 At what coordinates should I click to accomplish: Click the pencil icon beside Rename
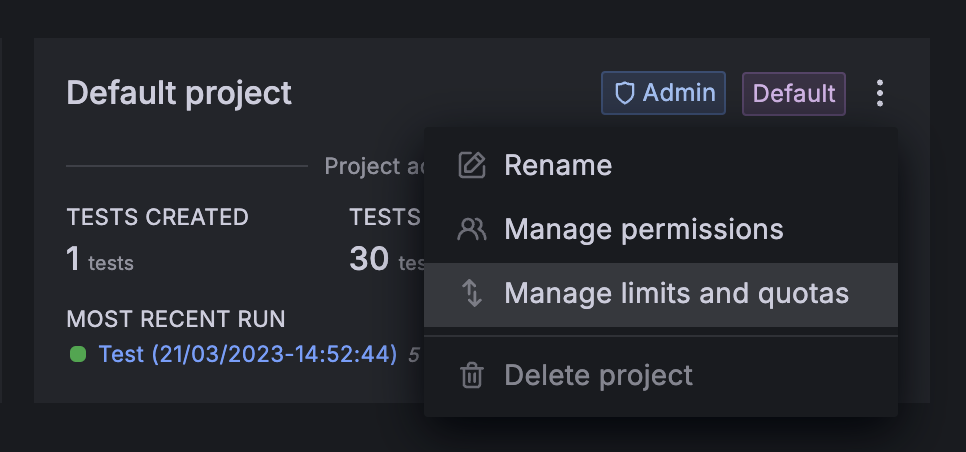click(x=471, y=165)
